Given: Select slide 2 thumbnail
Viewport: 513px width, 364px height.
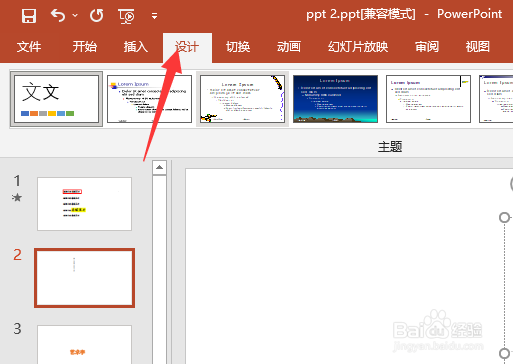Looking at the screenshot, I should (x=84, y=278).
